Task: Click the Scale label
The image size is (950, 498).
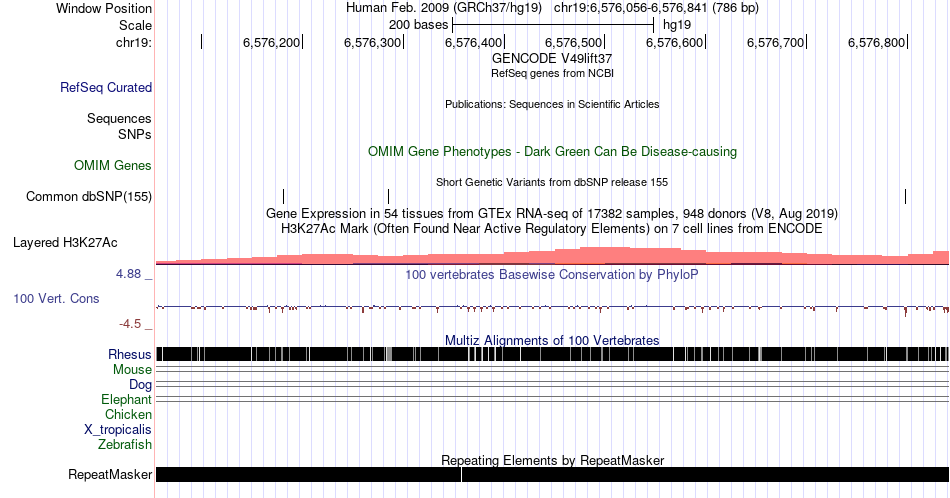Action: click(135, 25)
